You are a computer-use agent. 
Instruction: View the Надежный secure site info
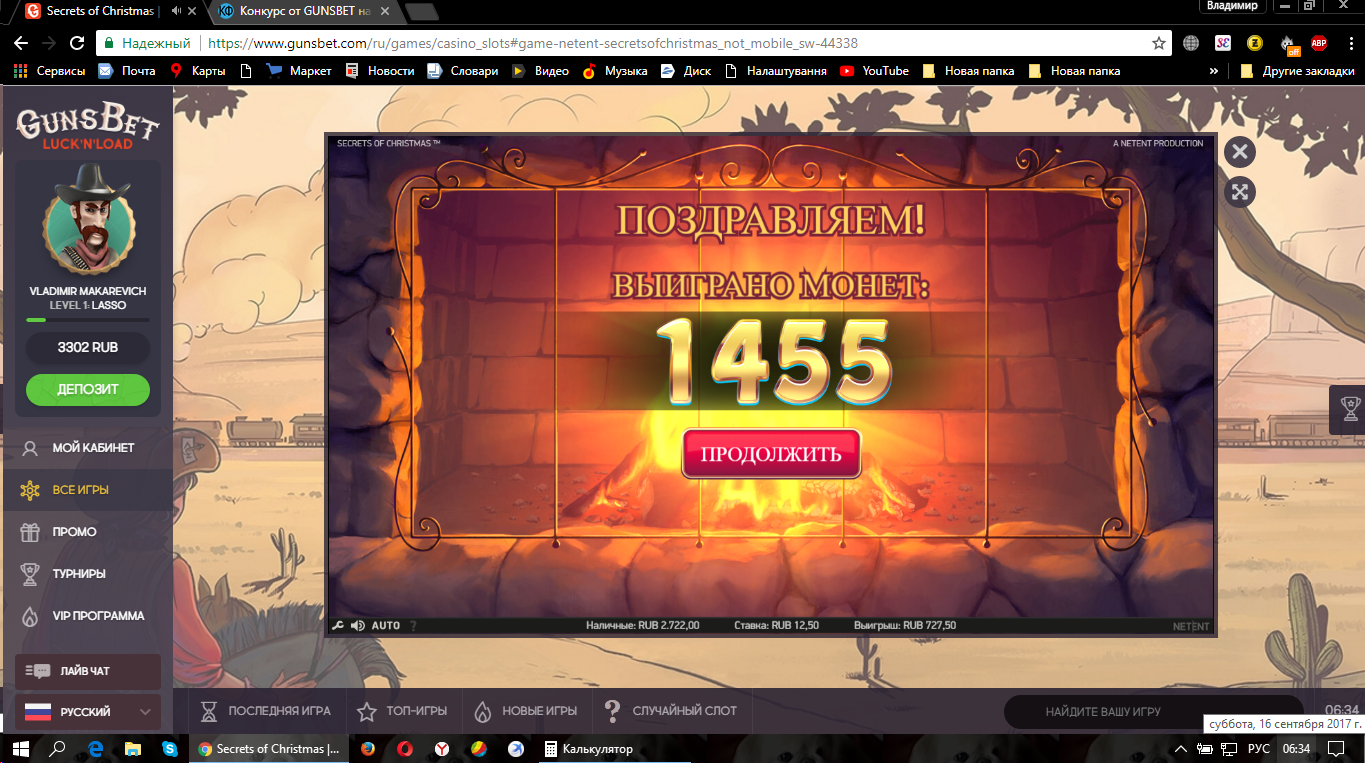[x=147, y=44]
